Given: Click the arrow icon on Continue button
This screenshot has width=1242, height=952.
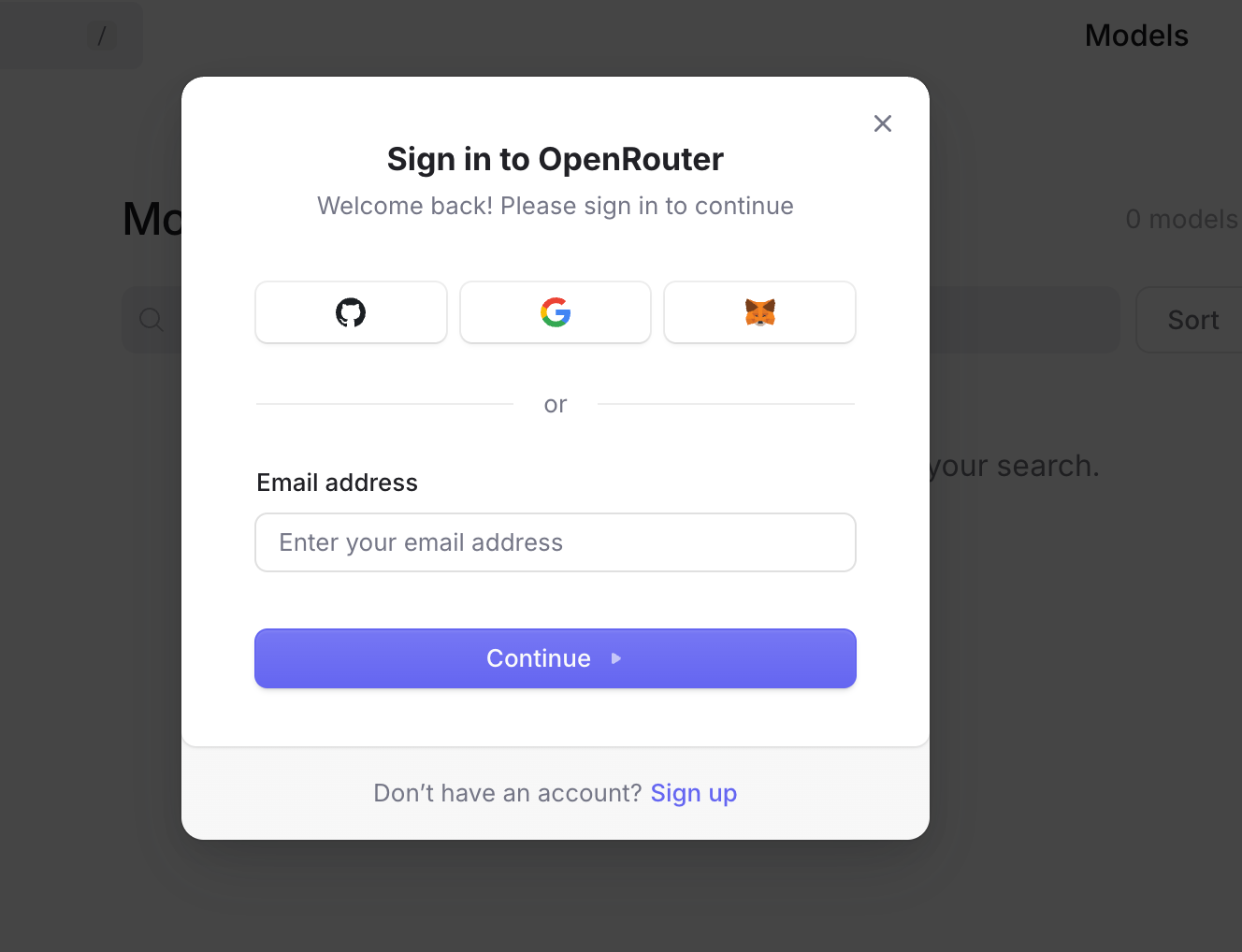Looking at the screenshot, I should pyautogui.click(x=616, y=658).
